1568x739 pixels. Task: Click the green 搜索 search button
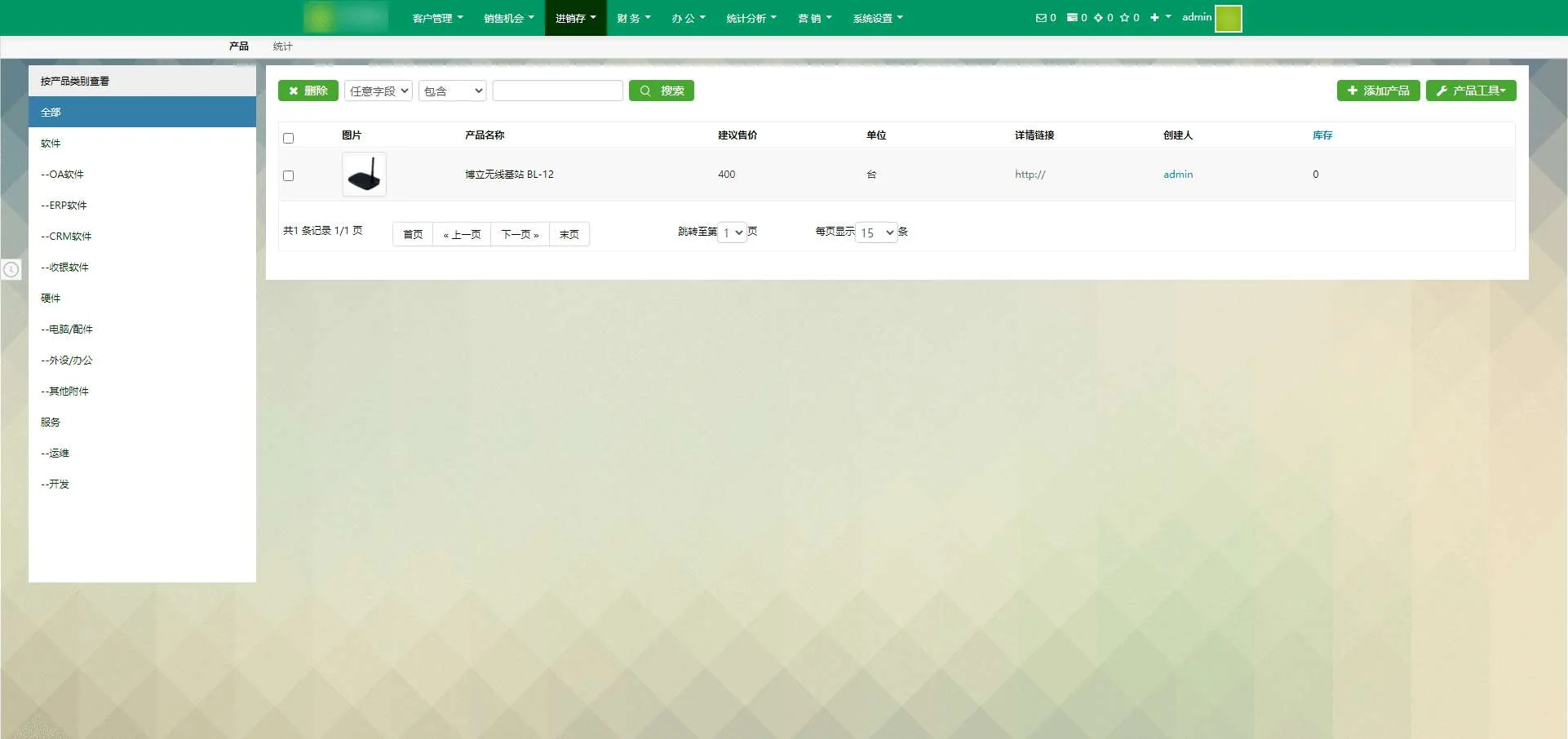[662, 91]
